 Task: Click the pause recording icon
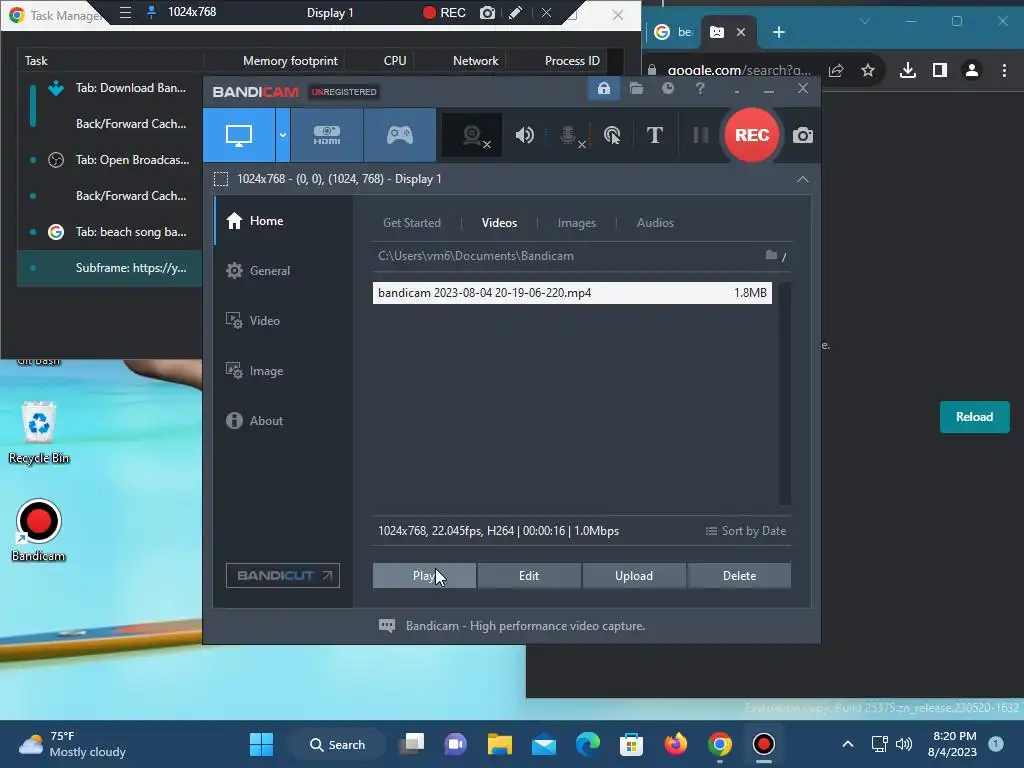[x=701, y=135]
